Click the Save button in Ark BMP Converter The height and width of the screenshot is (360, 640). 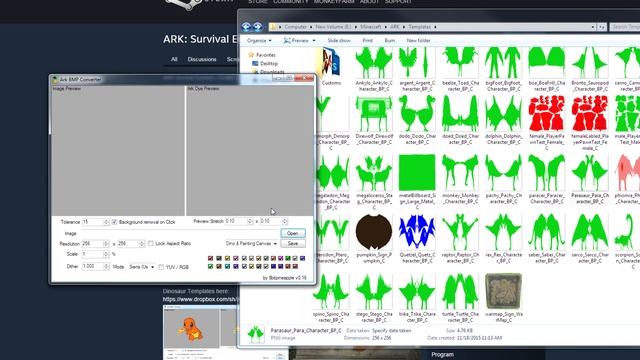click(x=293, y=243)
